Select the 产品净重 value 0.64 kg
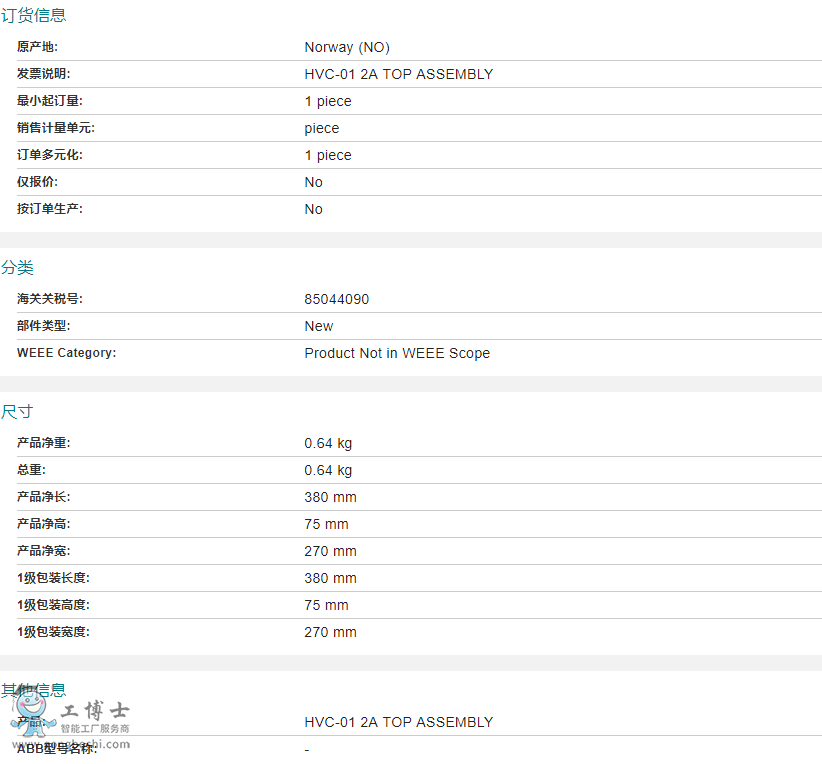The image size is (822, 764). [x=328, y=443]
